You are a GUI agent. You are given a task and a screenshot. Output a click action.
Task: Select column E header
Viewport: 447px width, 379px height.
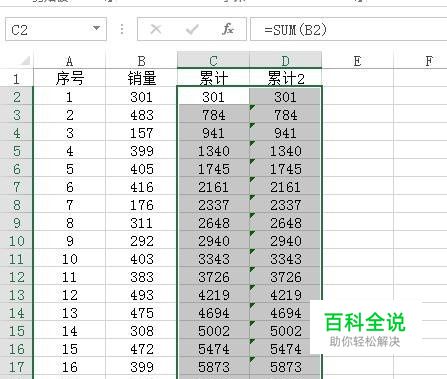357,61
